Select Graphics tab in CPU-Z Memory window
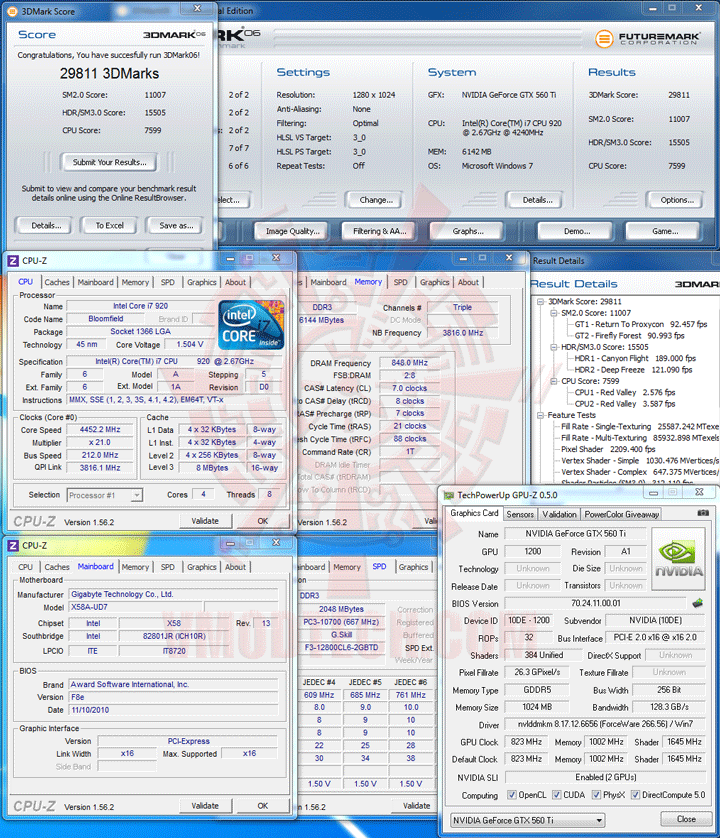The image size is (720, 838). click(x=434, y=282)
